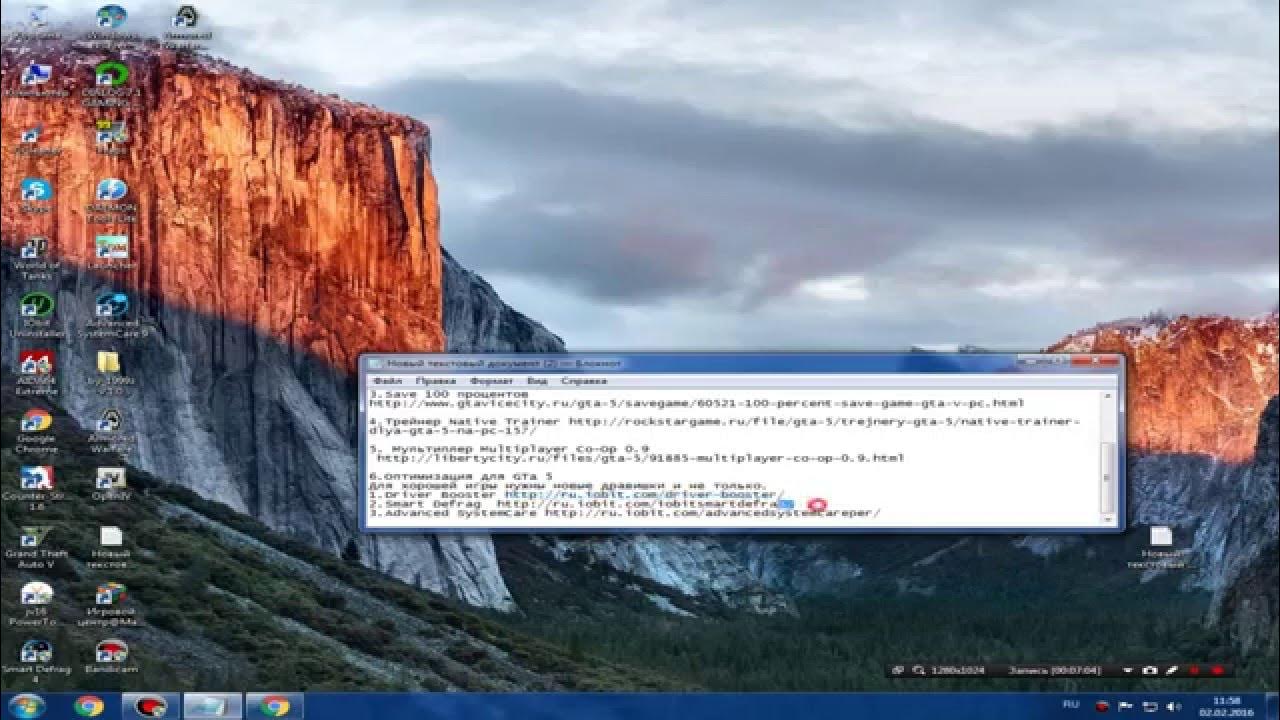Screen dimensions: 1280x720
Task: Open the second Chrome icon in the taskbar
Action: tap(275, 706)
